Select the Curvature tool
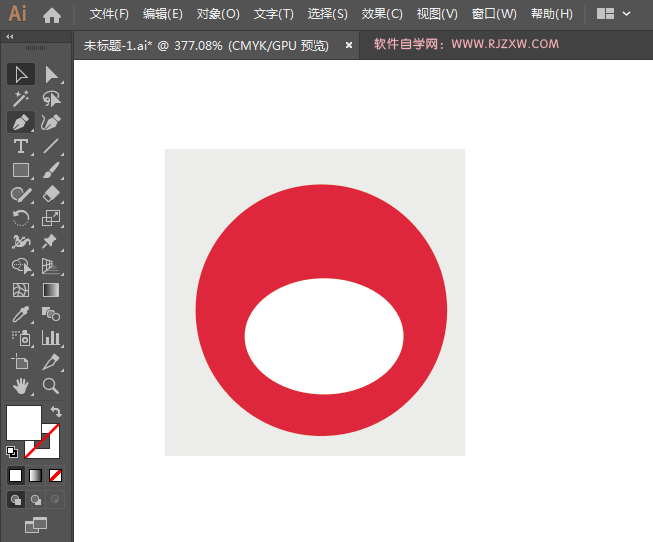This screenshot has width=653, height=542. point(51,122)
